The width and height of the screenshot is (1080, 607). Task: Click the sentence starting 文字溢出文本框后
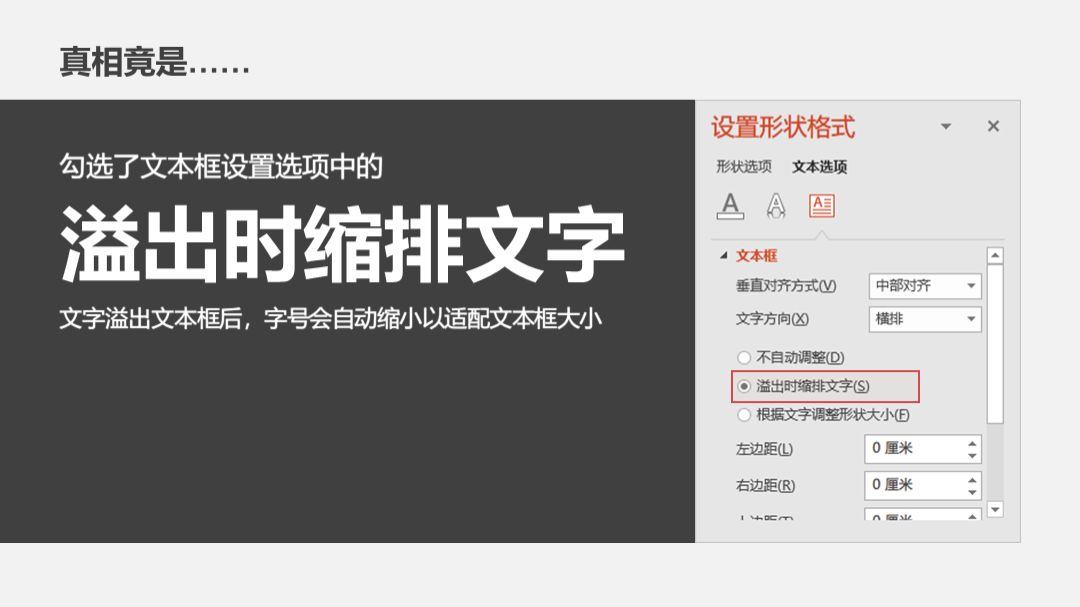tap(331, 319)
